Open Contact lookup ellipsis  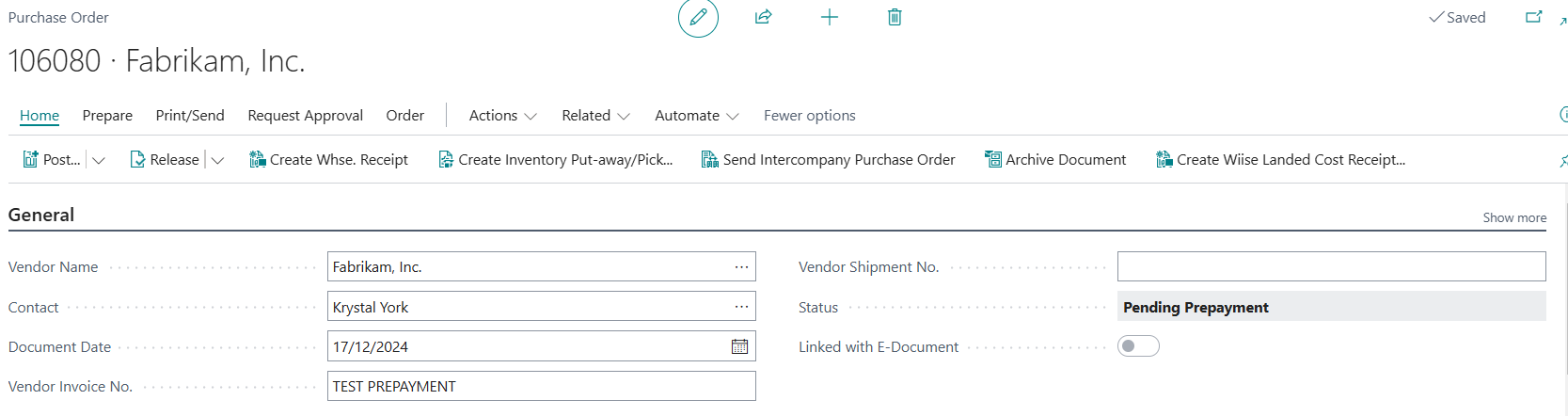[741, 307]
